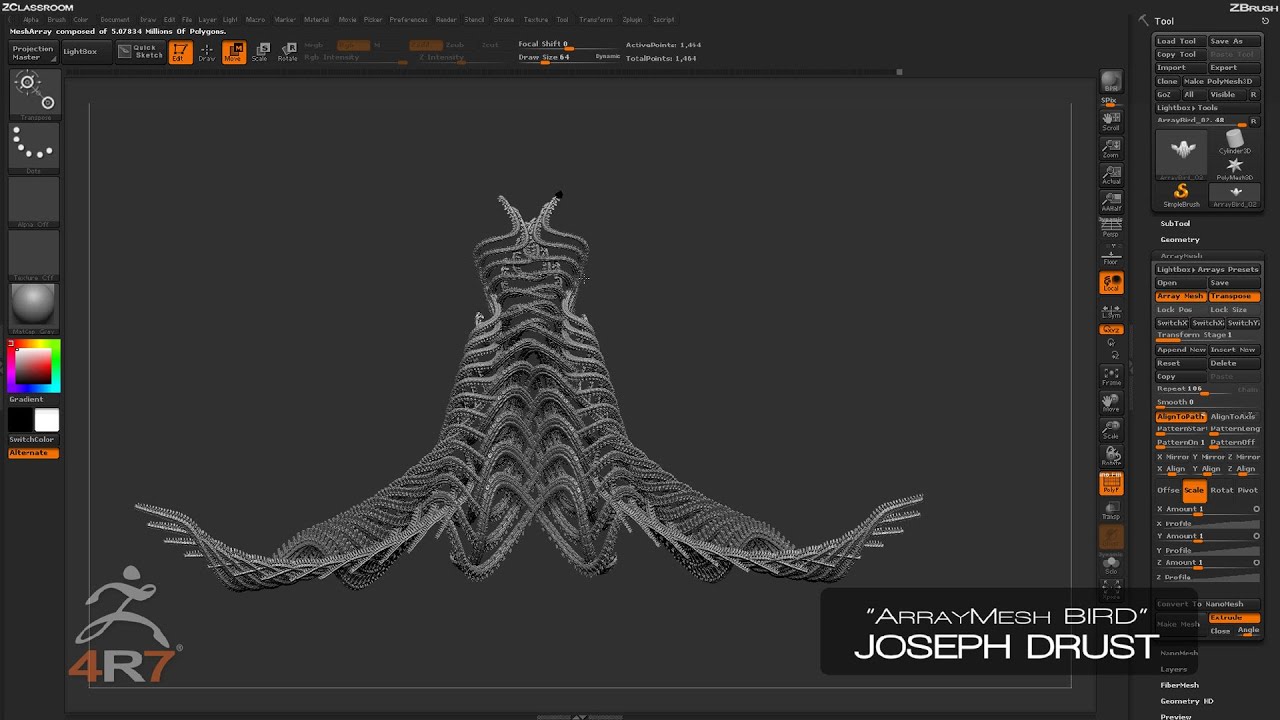
Task: Open the Material menu
Action: click(x=316, y=19)
